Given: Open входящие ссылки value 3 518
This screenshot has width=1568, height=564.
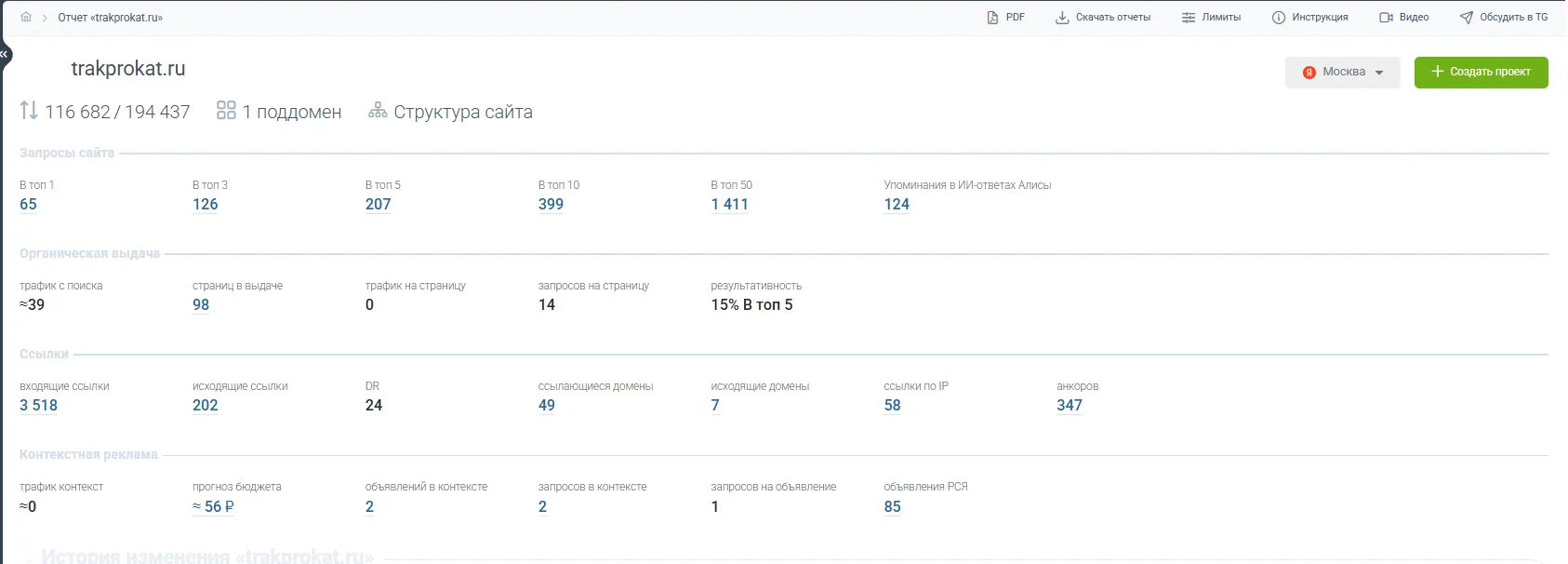Looking at the screenshot, I should [x=38, y=405].
